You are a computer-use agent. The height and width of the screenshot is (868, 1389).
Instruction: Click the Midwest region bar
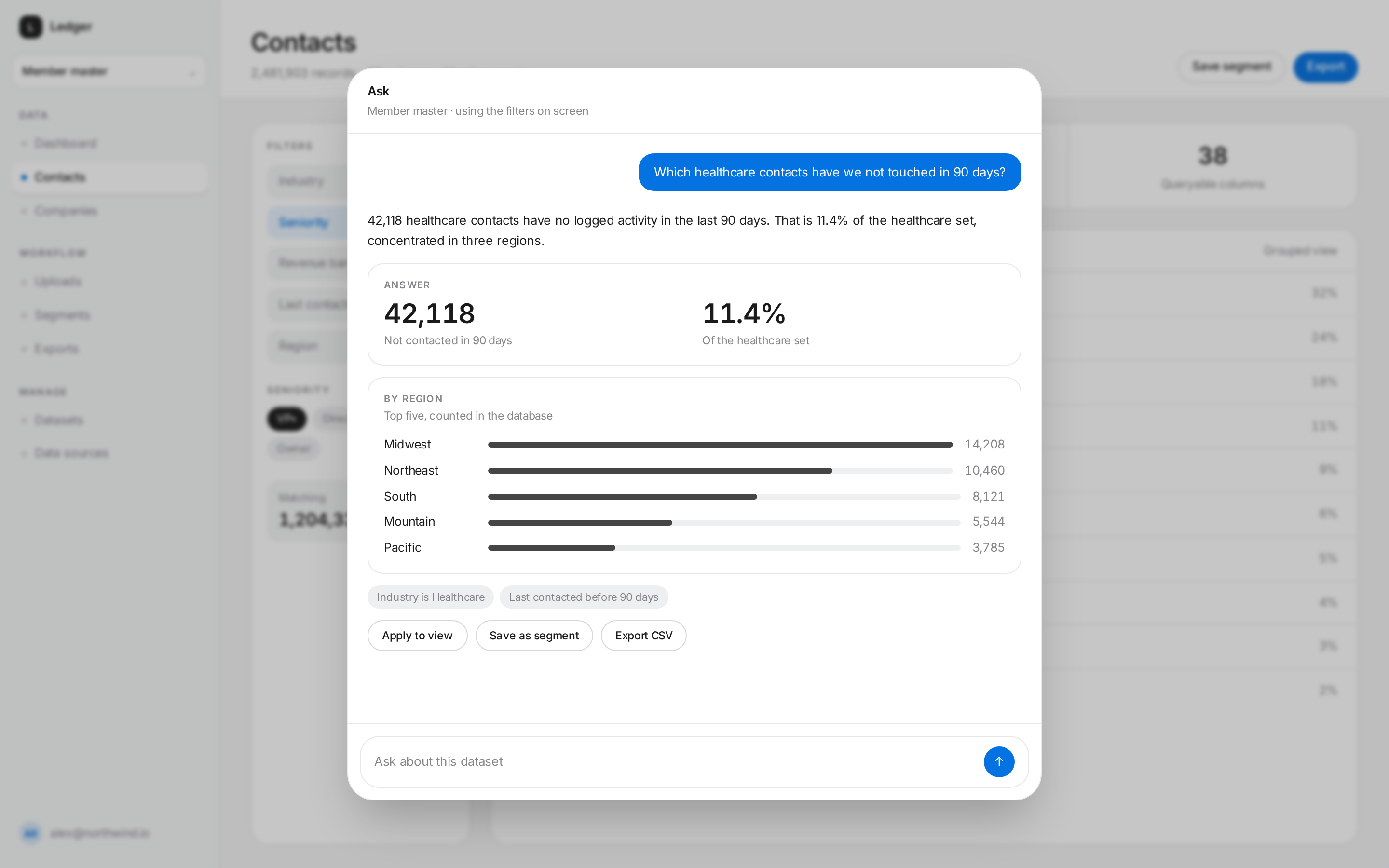(721, 444)
